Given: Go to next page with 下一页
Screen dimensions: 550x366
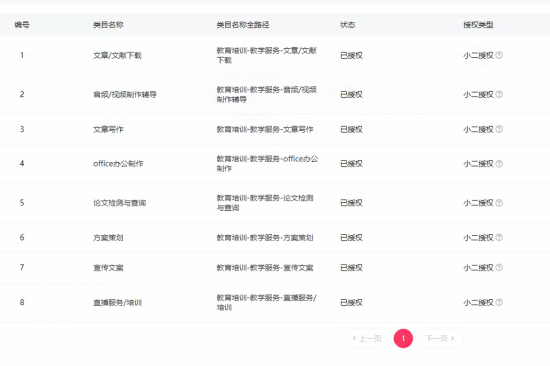Looking at the screenshot, I should pyautogui.click(x=440, y=338).
